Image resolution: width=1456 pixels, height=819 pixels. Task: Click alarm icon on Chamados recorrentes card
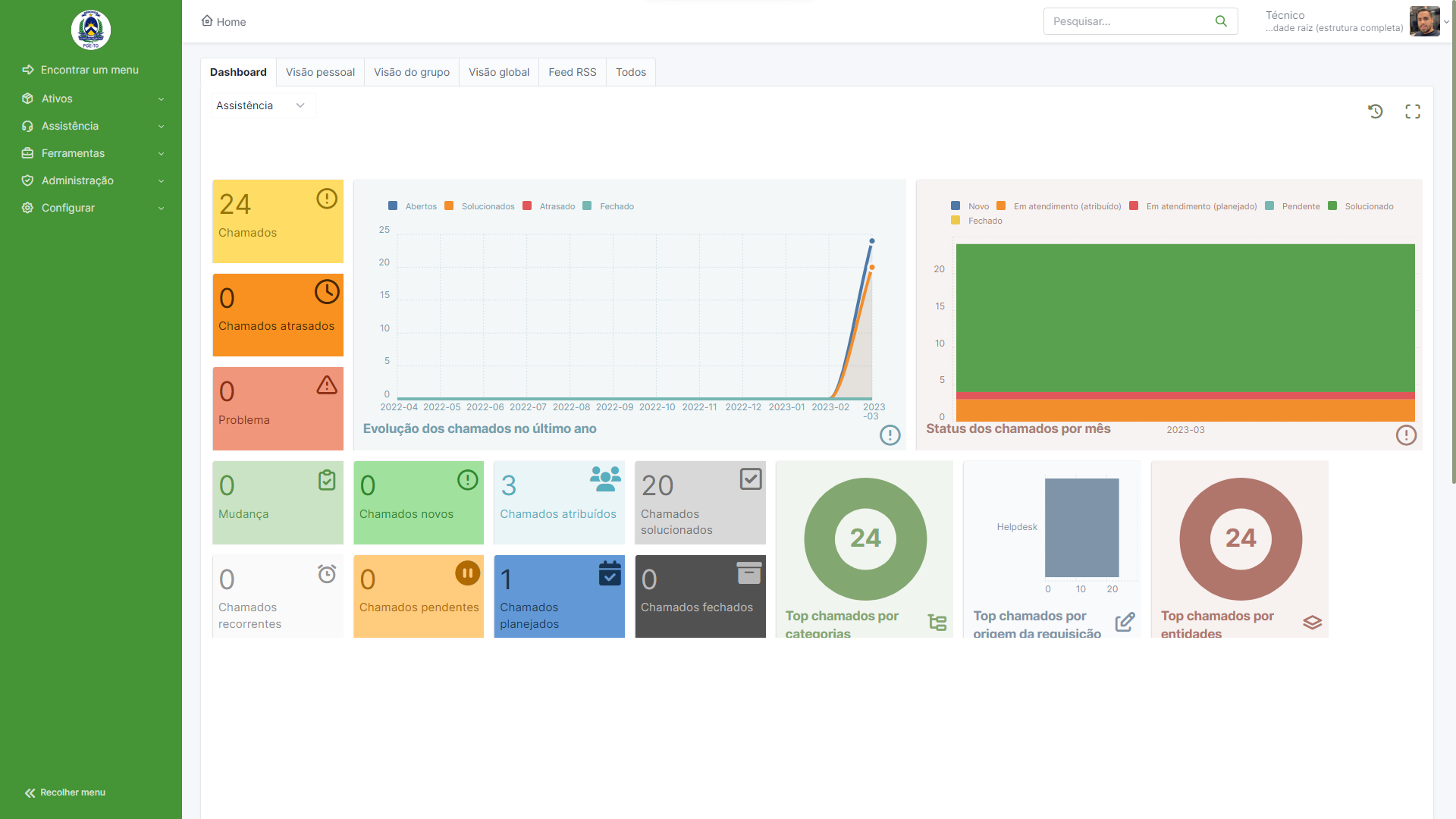[327, 573]
